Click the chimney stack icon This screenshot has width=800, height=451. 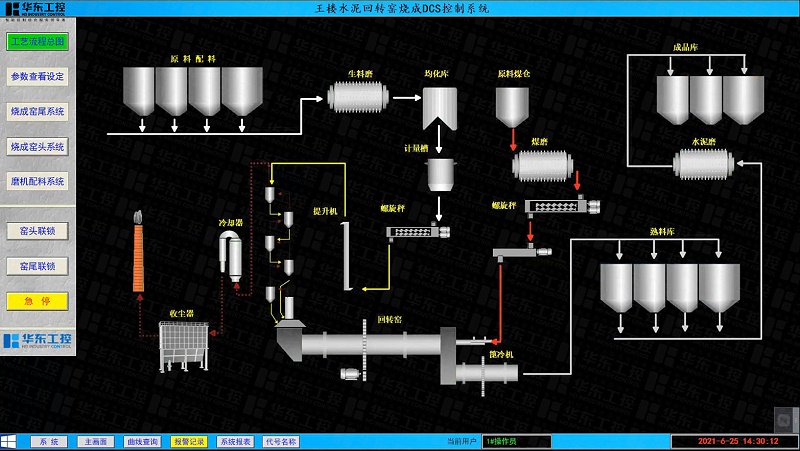pos(139,257)
